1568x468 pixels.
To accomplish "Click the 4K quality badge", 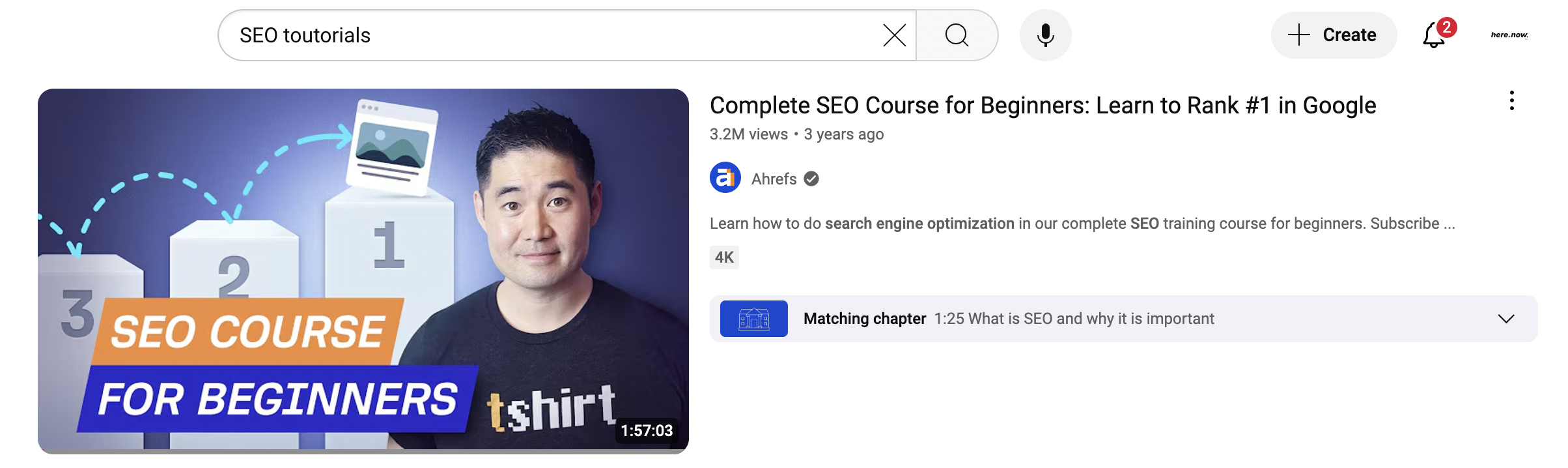I will point(724,257).
